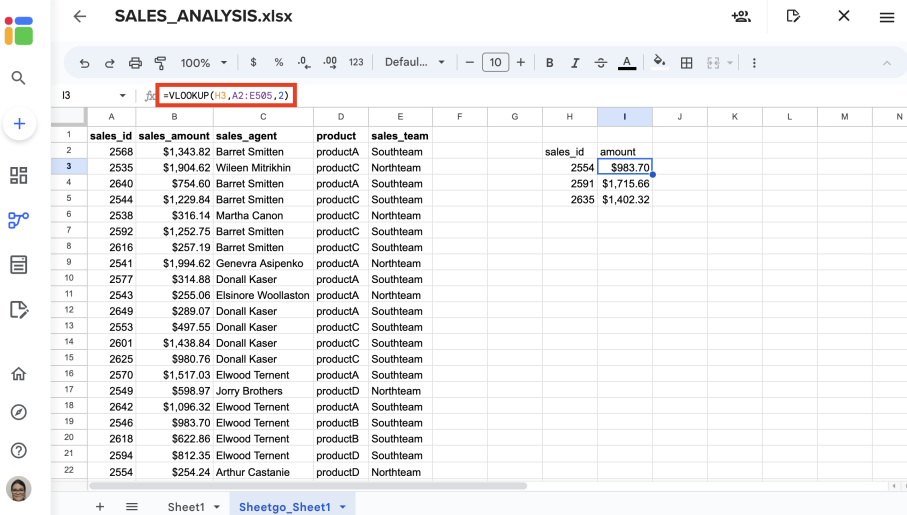Image resolution: width=907 pixels, height=515 pixels.
Task: Open the Sheetgo_Sheet1 tab dropdown arrow
Action: point(343,507)
